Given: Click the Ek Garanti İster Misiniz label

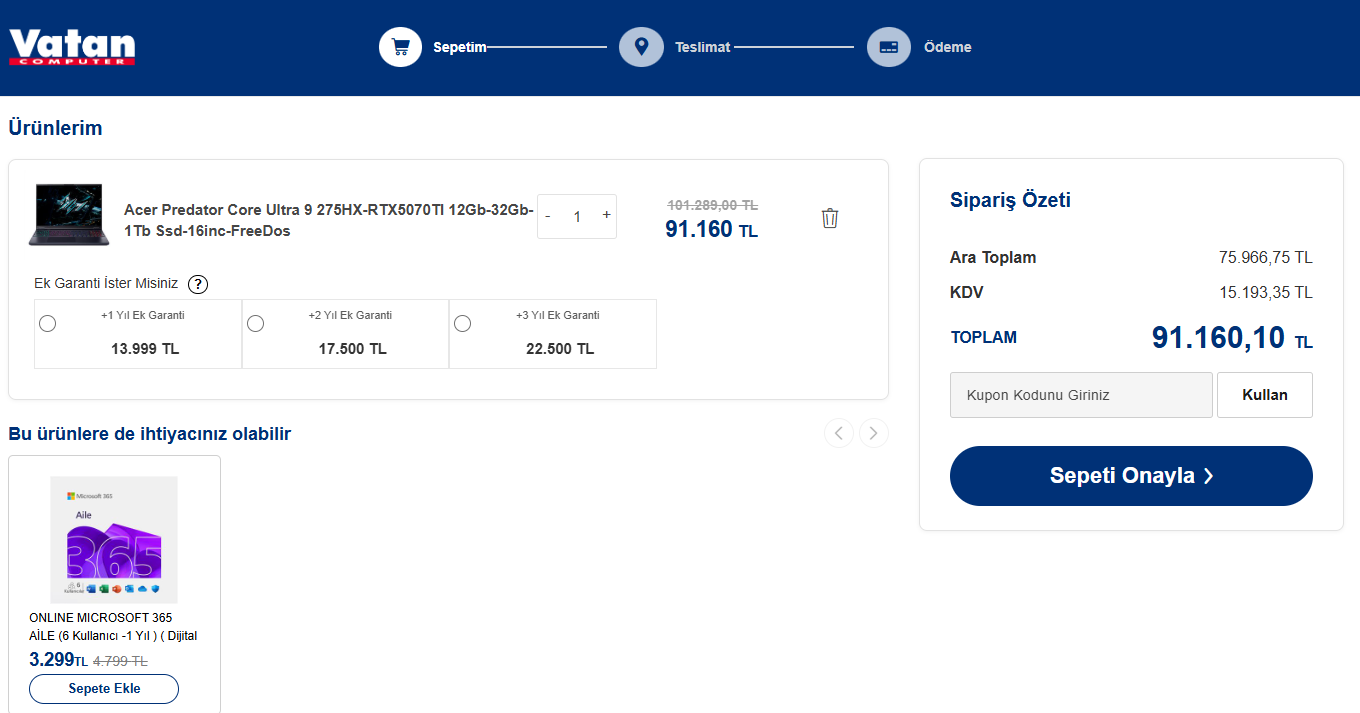Looking at the screenshot, I should (106, 284).
